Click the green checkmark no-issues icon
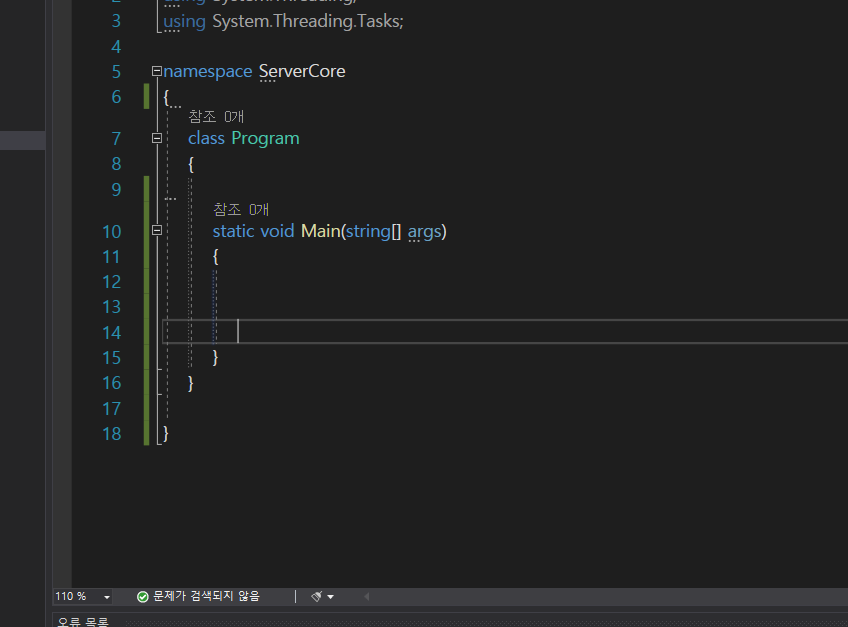This screenshot has width=848, height=627. point(143,597)
